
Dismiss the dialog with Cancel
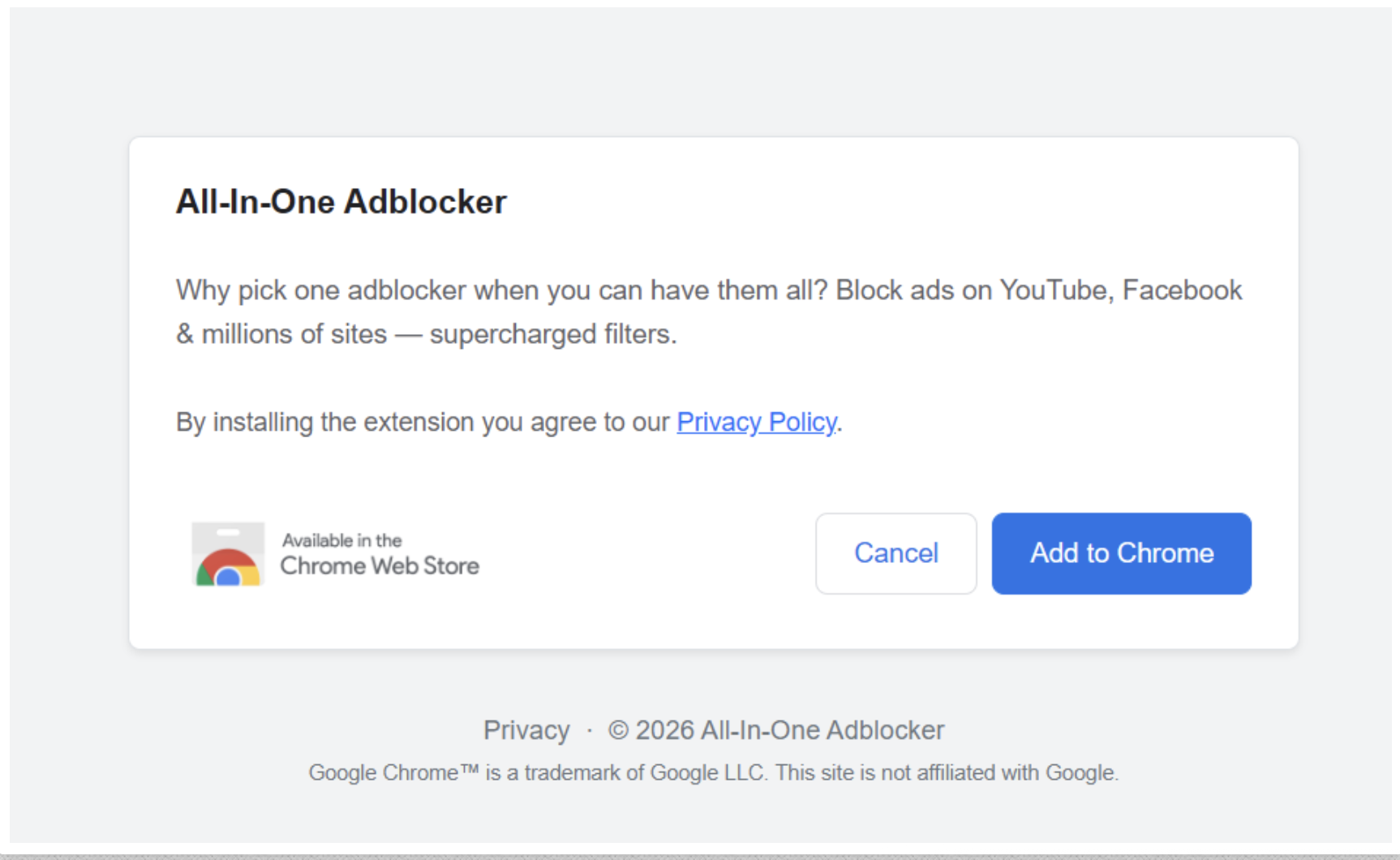click(x=896, y=553)
